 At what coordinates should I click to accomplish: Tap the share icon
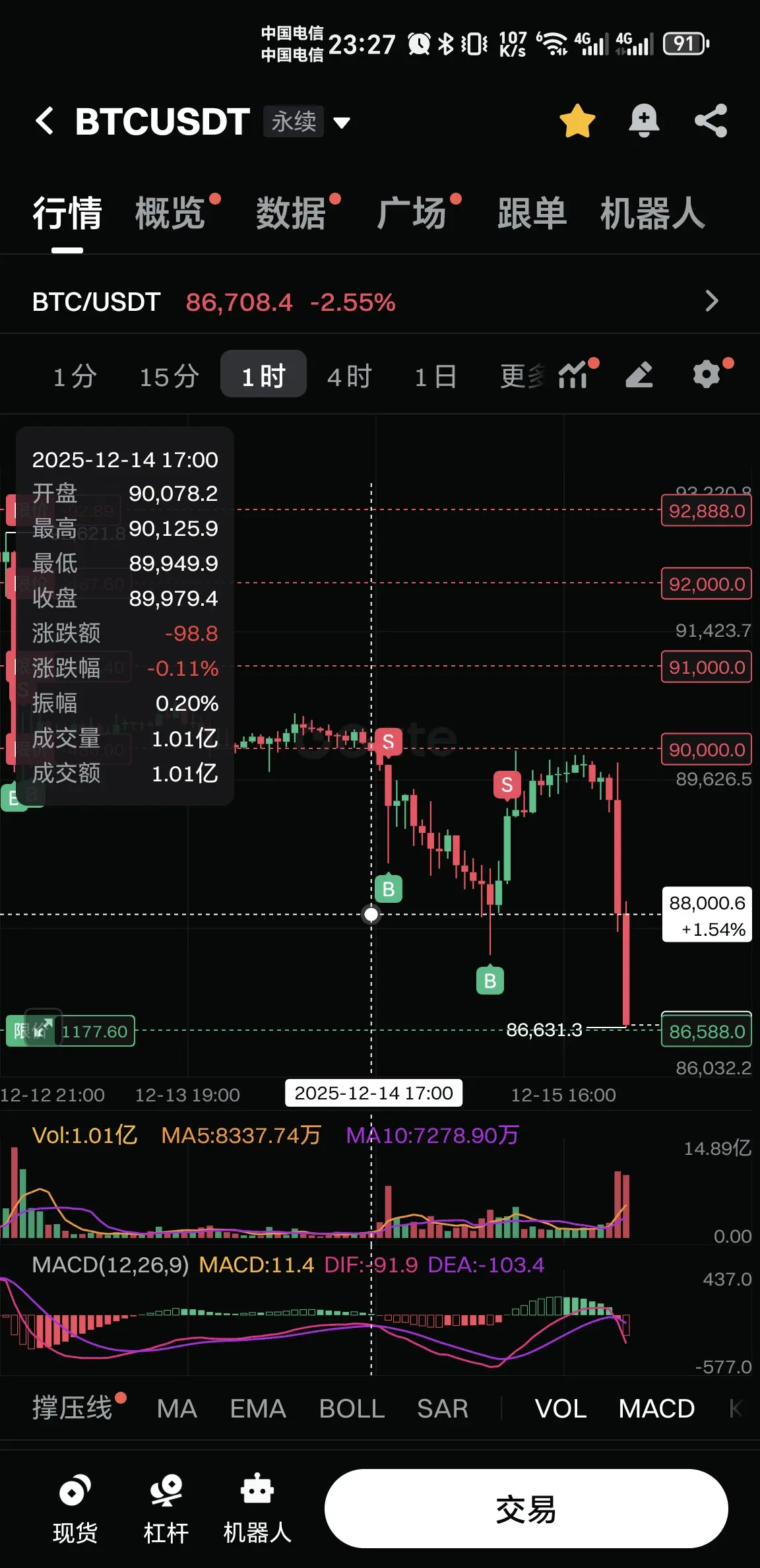pyautogui.click(x=711, y=121)
